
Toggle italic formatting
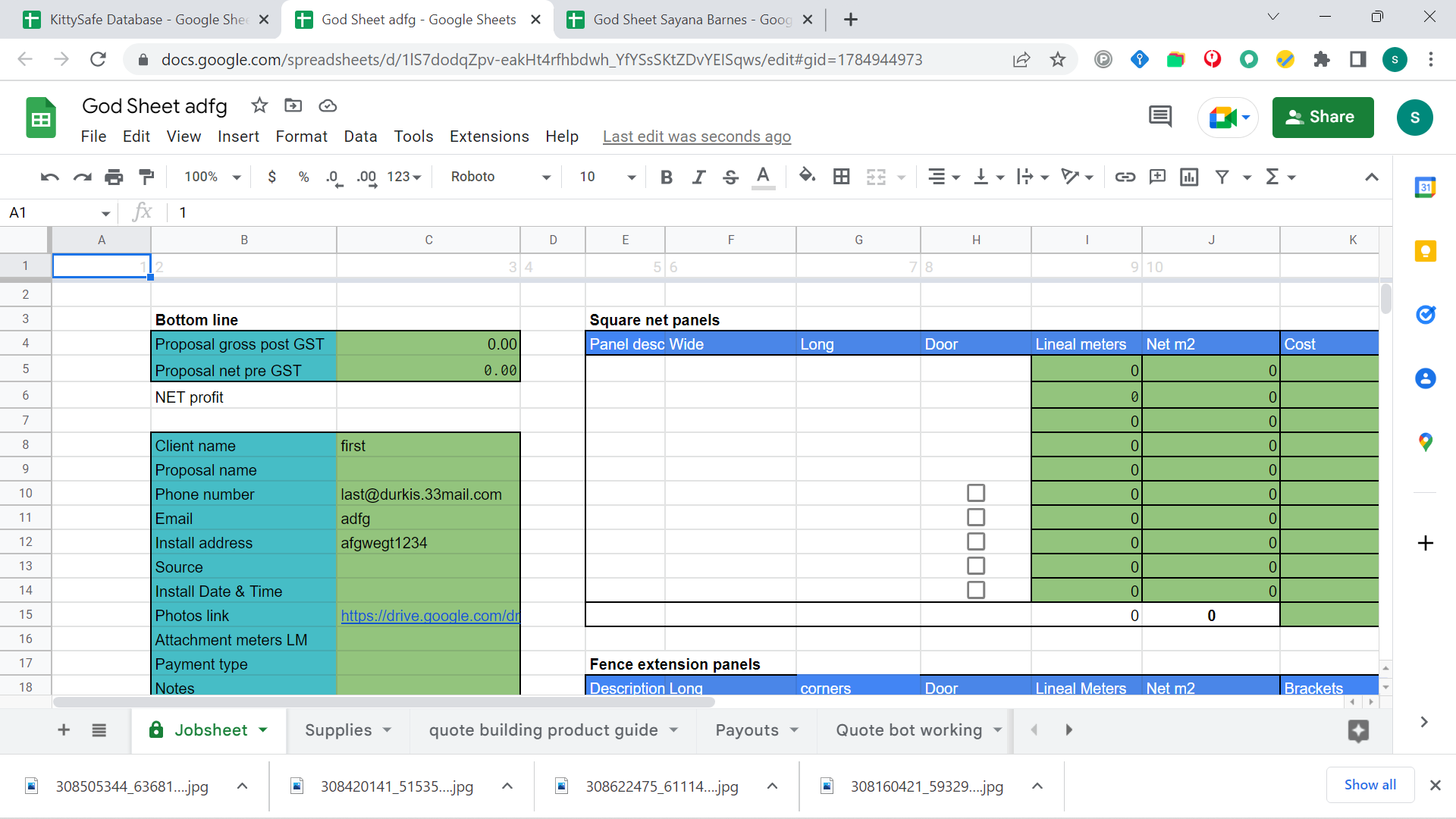[x=698, y=177]
